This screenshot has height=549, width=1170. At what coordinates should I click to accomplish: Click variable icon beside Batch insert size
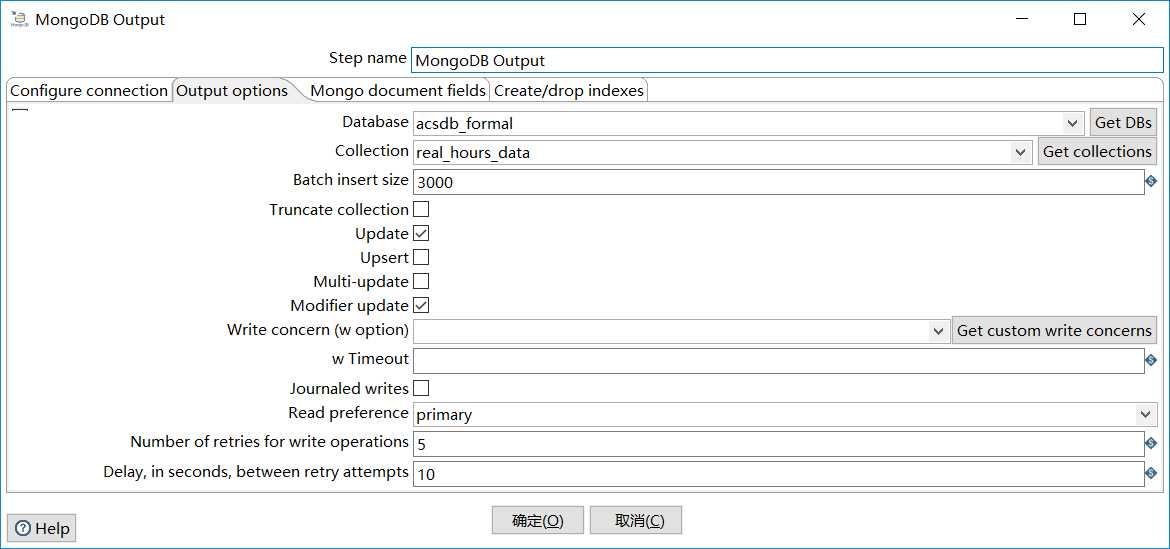point(1151,181)
